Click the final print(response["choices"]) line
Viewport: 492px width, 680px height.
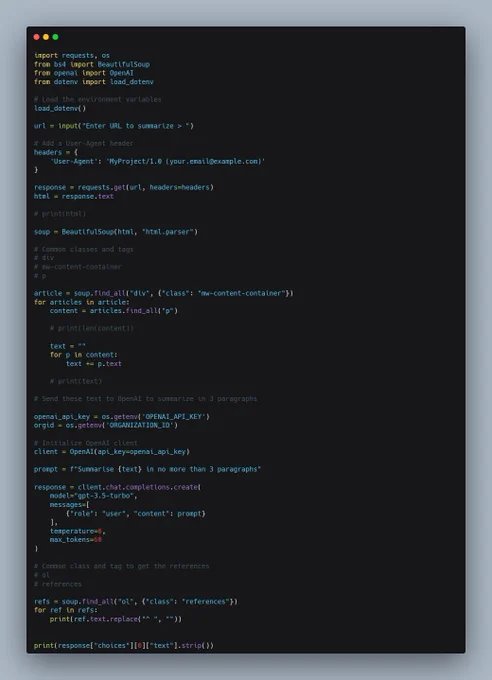(124, 646)
